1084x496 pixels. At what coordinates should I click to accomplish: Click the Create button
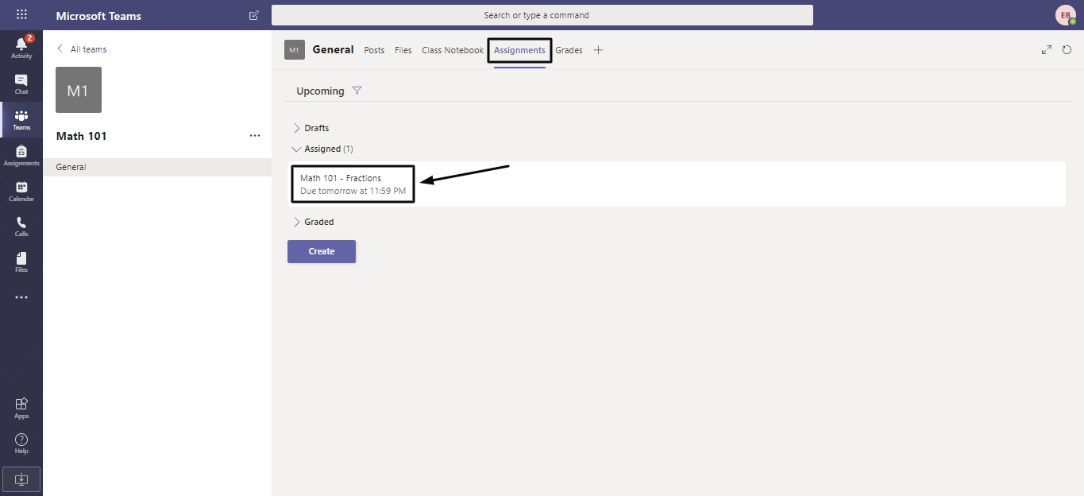321,251
